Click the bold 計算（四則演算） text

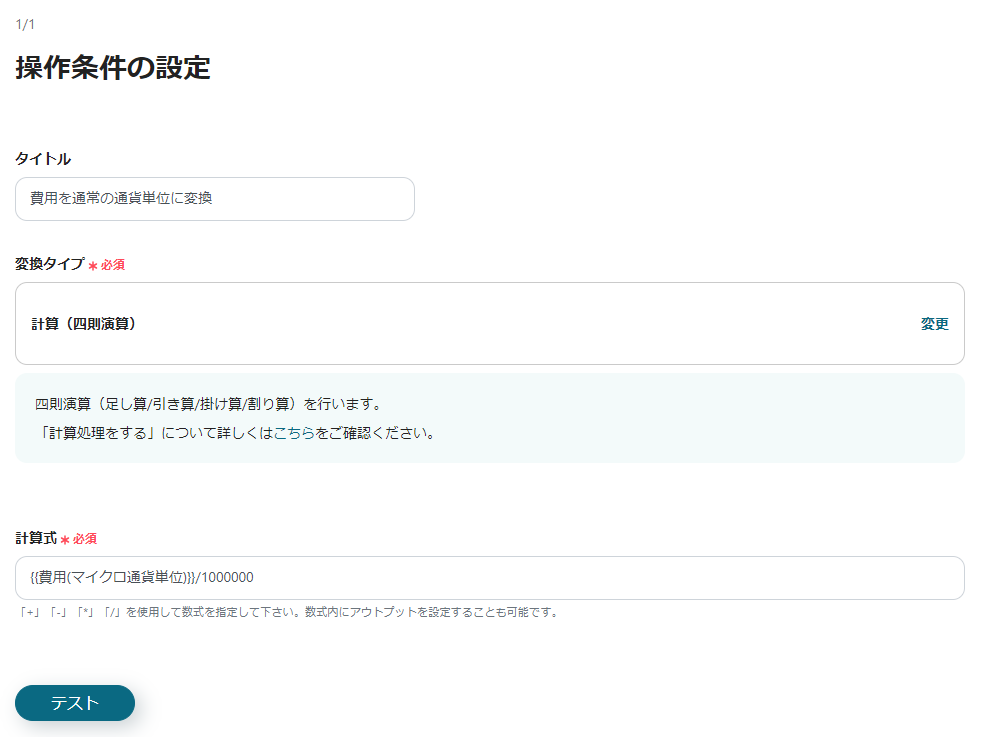click(84, 323)
